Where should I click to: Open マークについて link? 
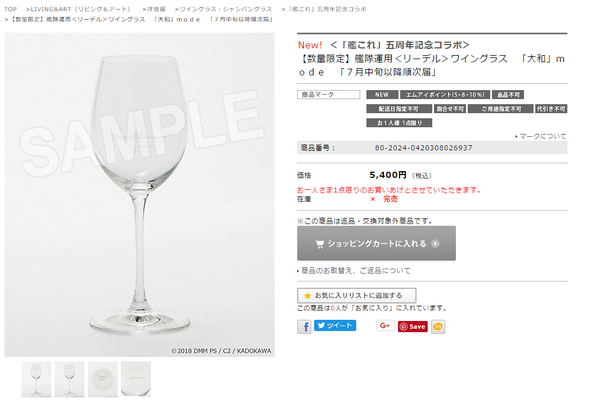[x=543, y=136]
